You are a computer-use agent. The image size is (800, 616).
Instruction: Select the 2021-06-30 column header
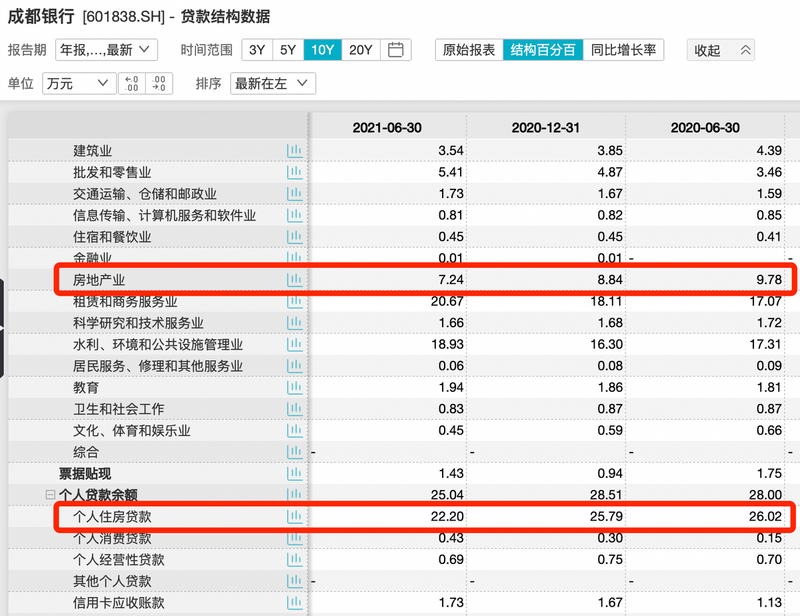tap(387, 128)
